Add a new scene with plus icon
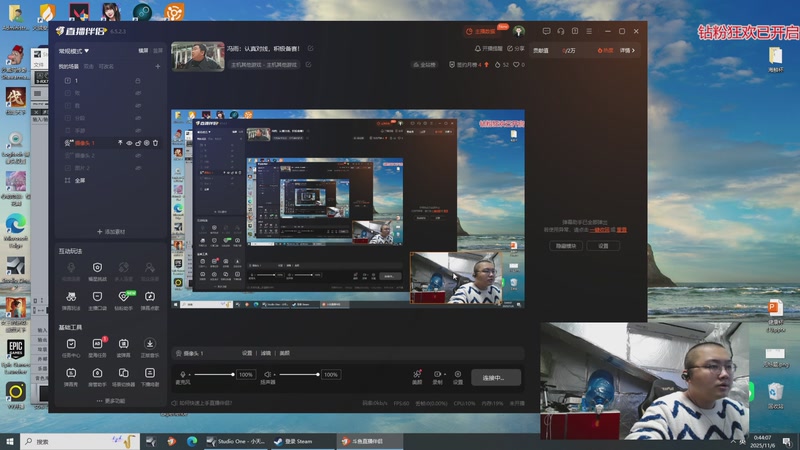Viewport: 800px width, 450px height. (x=158, y=66)
